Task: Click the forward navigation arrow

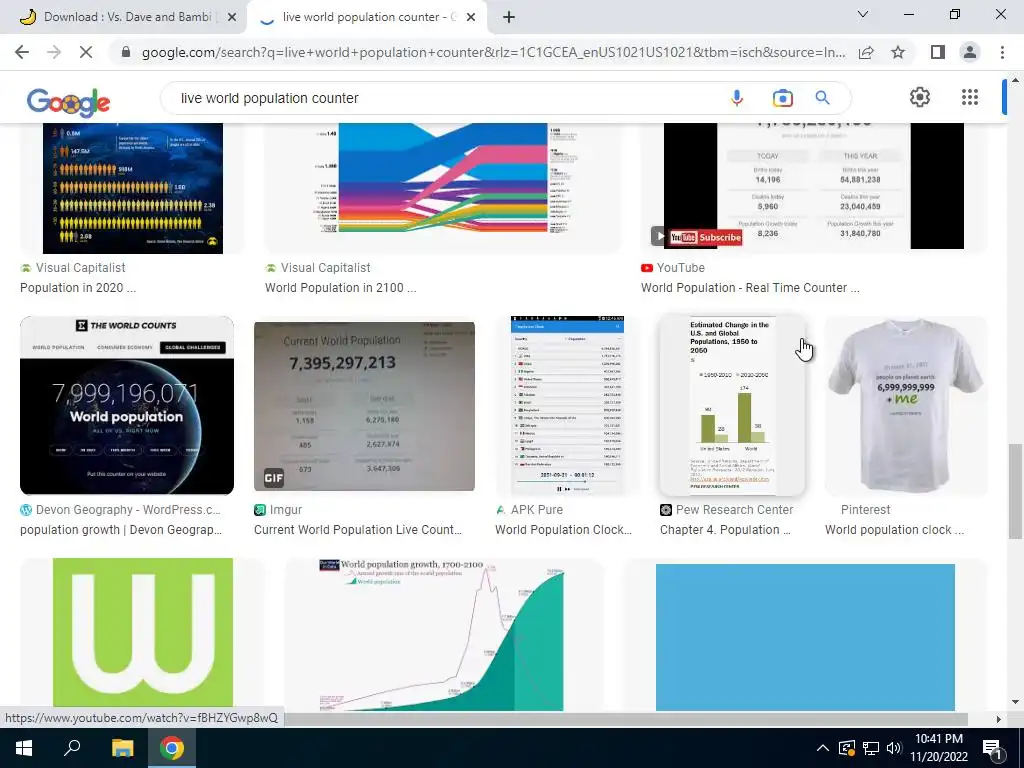Action: (54, 52)
